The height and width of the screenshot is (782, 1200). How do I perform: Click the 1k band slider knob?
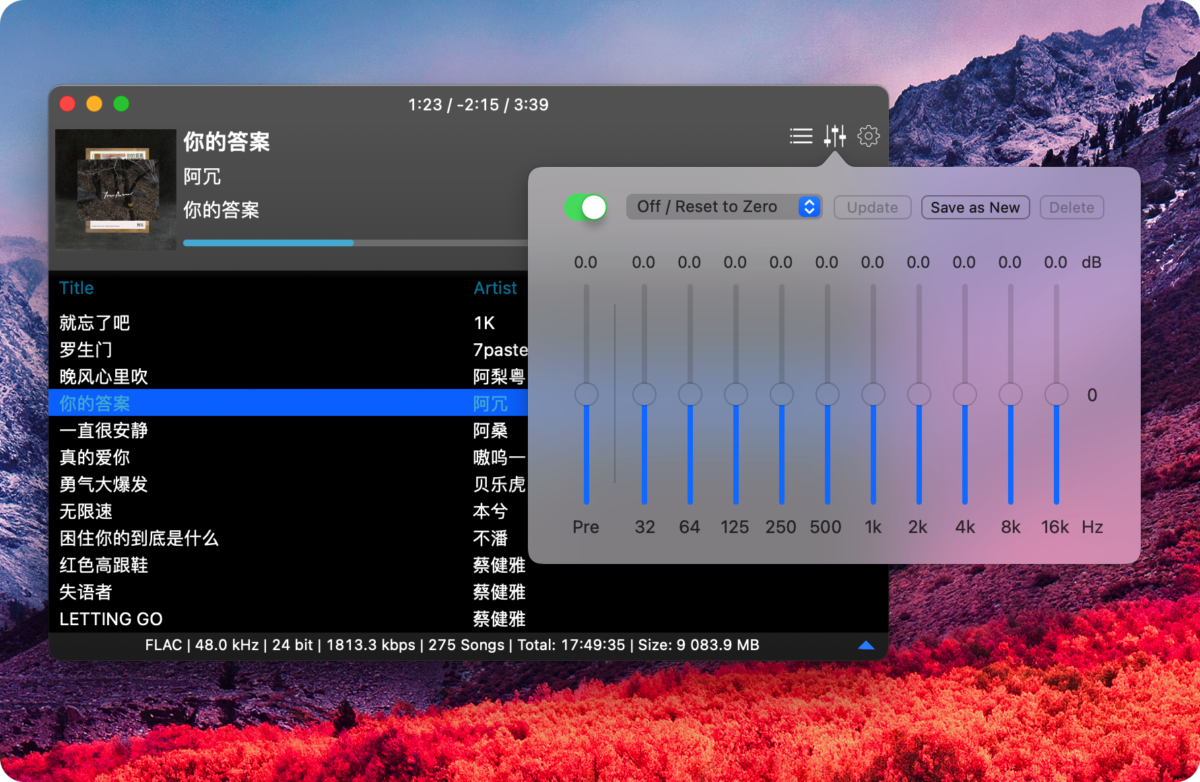click(873, 394)
